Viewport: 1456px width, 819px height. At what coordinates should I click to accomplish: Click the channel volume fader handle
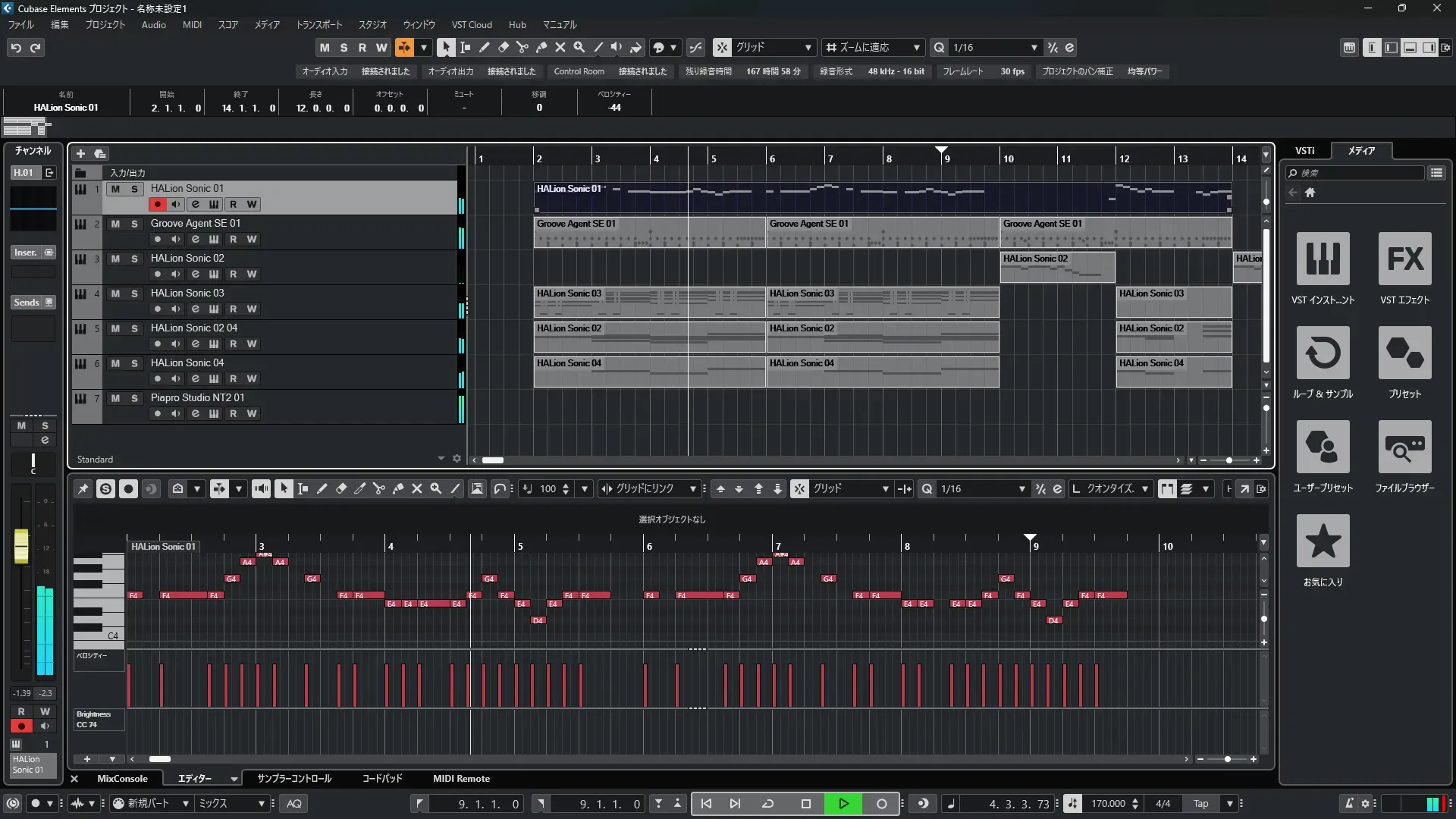21,546
